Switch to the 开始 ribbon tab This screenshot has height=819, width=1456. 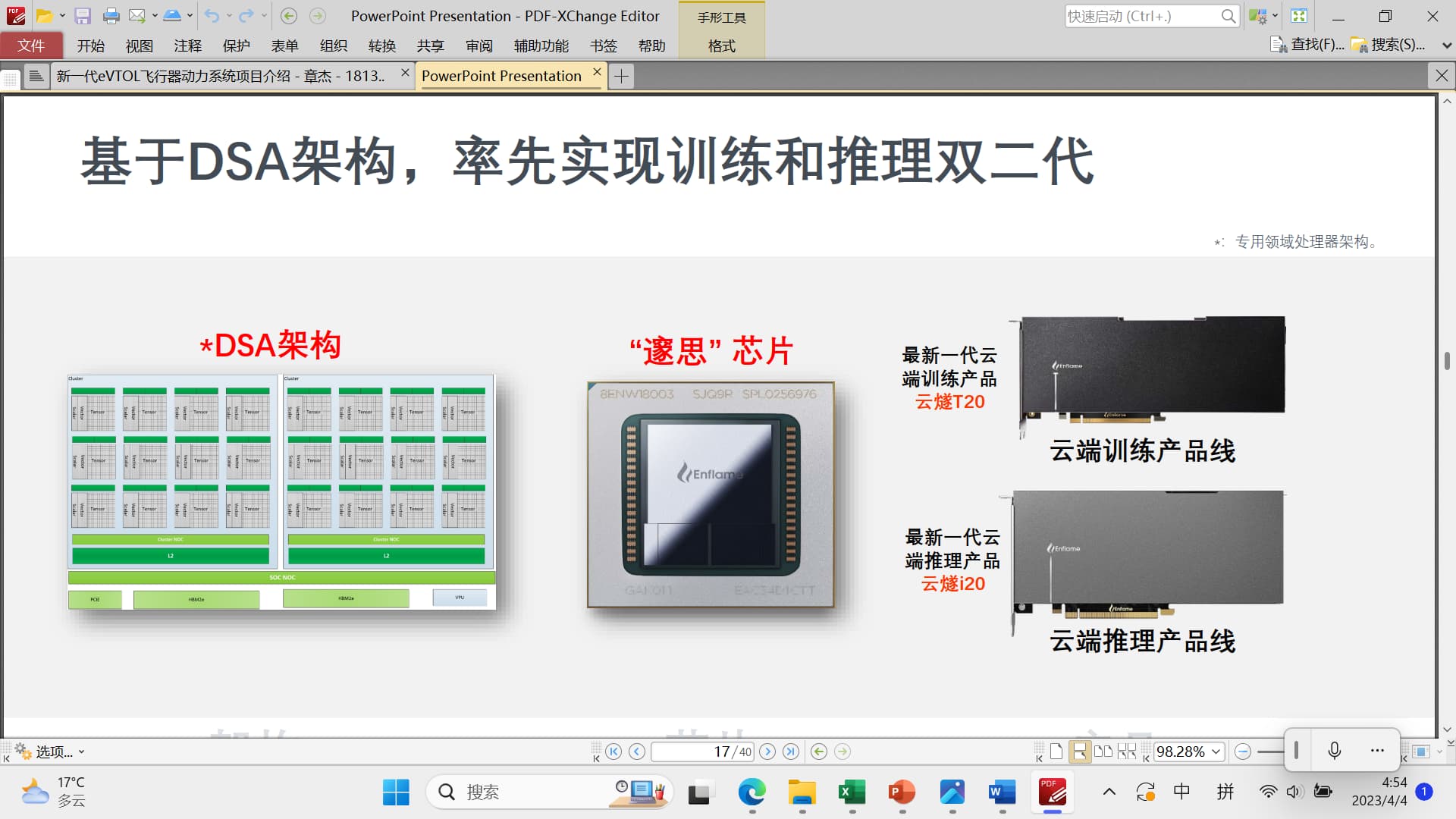pos(90,45)
